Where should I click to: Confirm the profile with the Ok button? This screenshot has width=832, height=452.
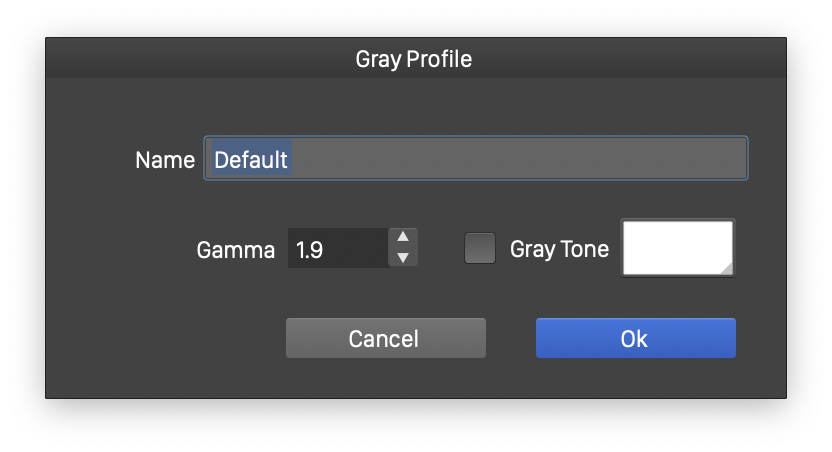coord(635,338)
